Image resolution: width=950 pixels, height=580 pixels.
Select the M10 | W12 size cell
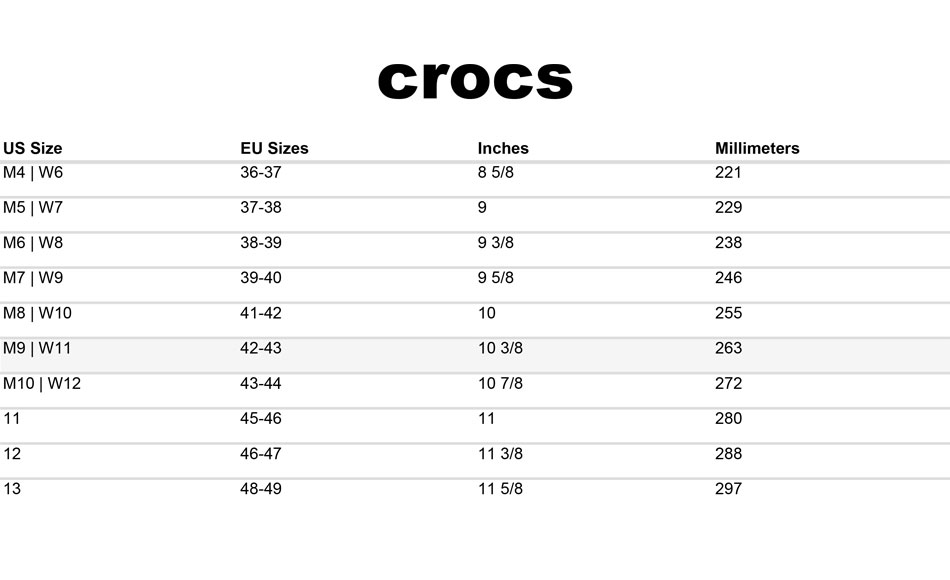(x=42, y=383)
